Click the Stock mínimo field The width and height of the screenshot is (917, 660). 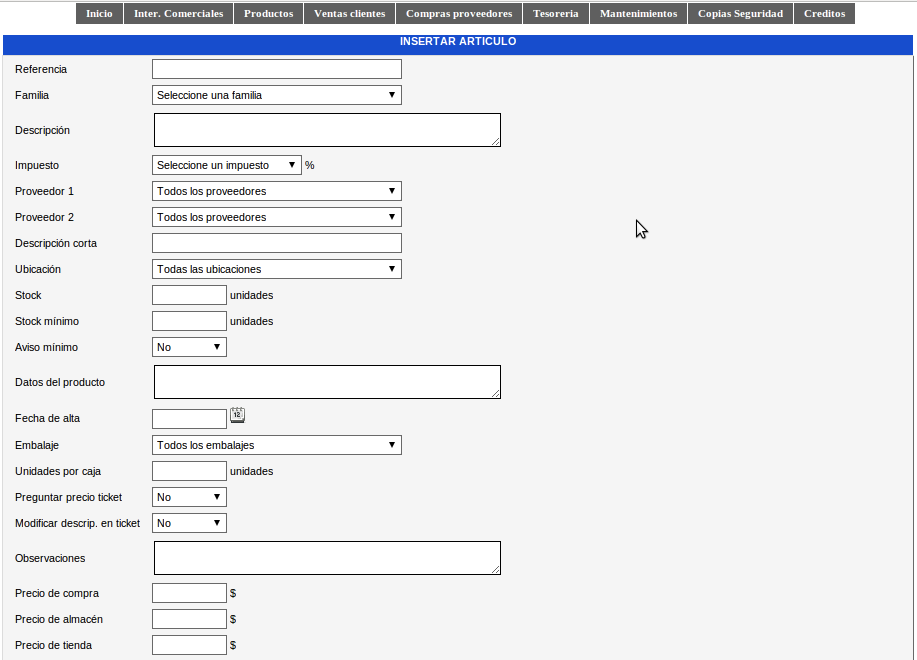(188, 320)
